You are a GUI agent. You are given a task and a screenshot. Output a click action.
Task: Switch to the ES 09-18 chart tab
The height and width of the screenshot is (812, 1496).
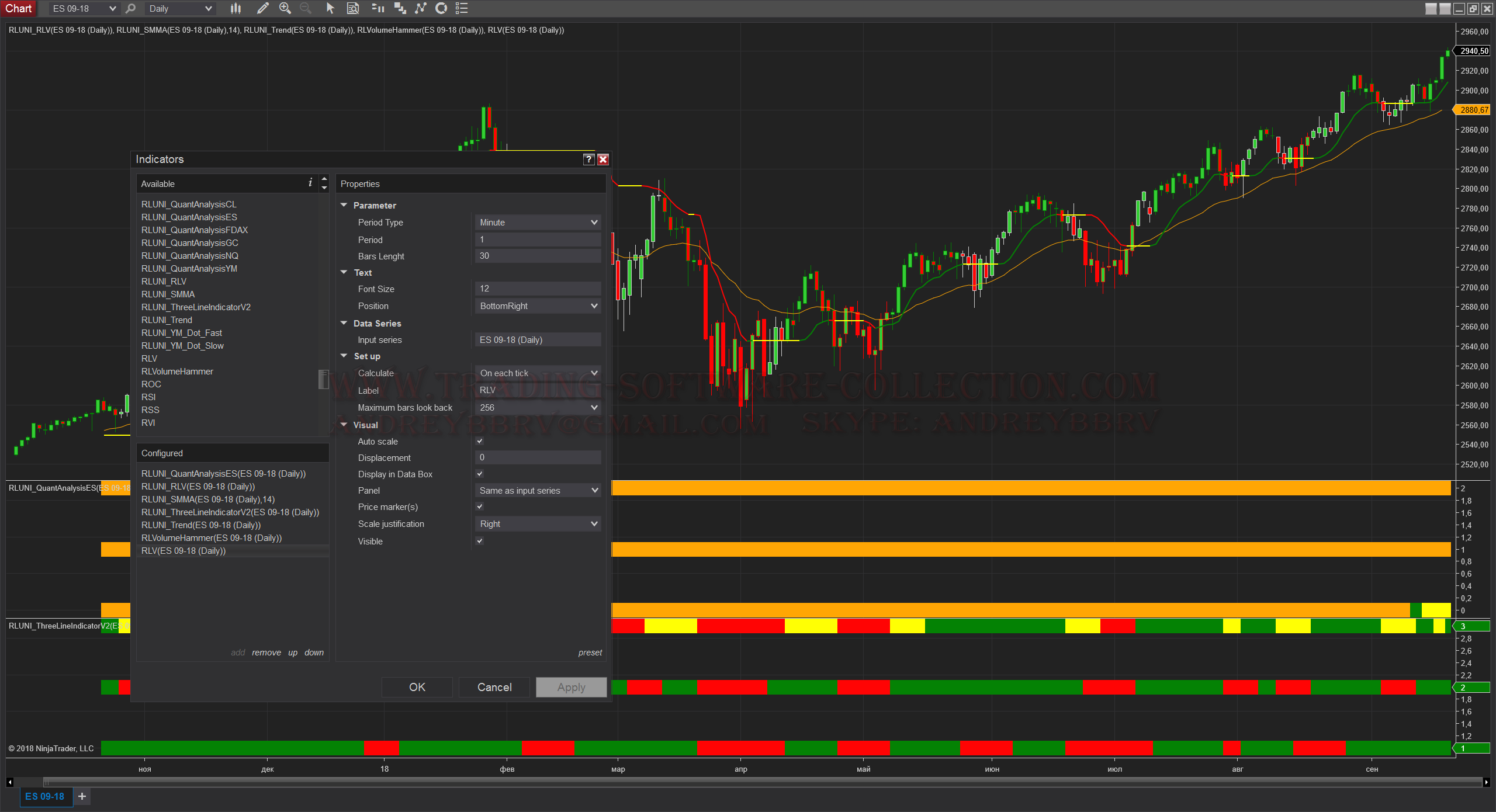click(x=45, y=796)
